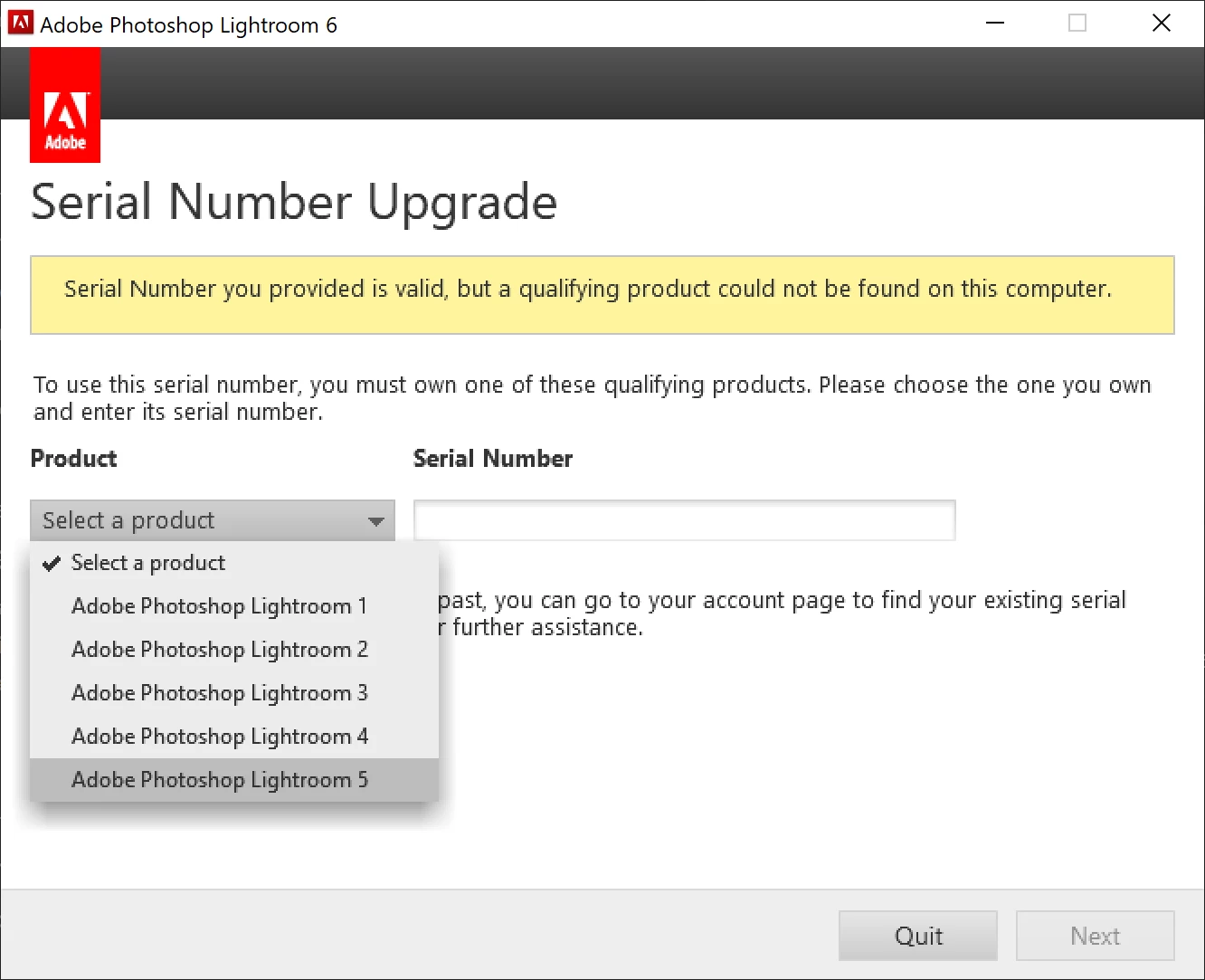Viewport: 1205px width, 980px height.
Task: Click the greyed-out Next button
Action: click(x=1096, y=936)
